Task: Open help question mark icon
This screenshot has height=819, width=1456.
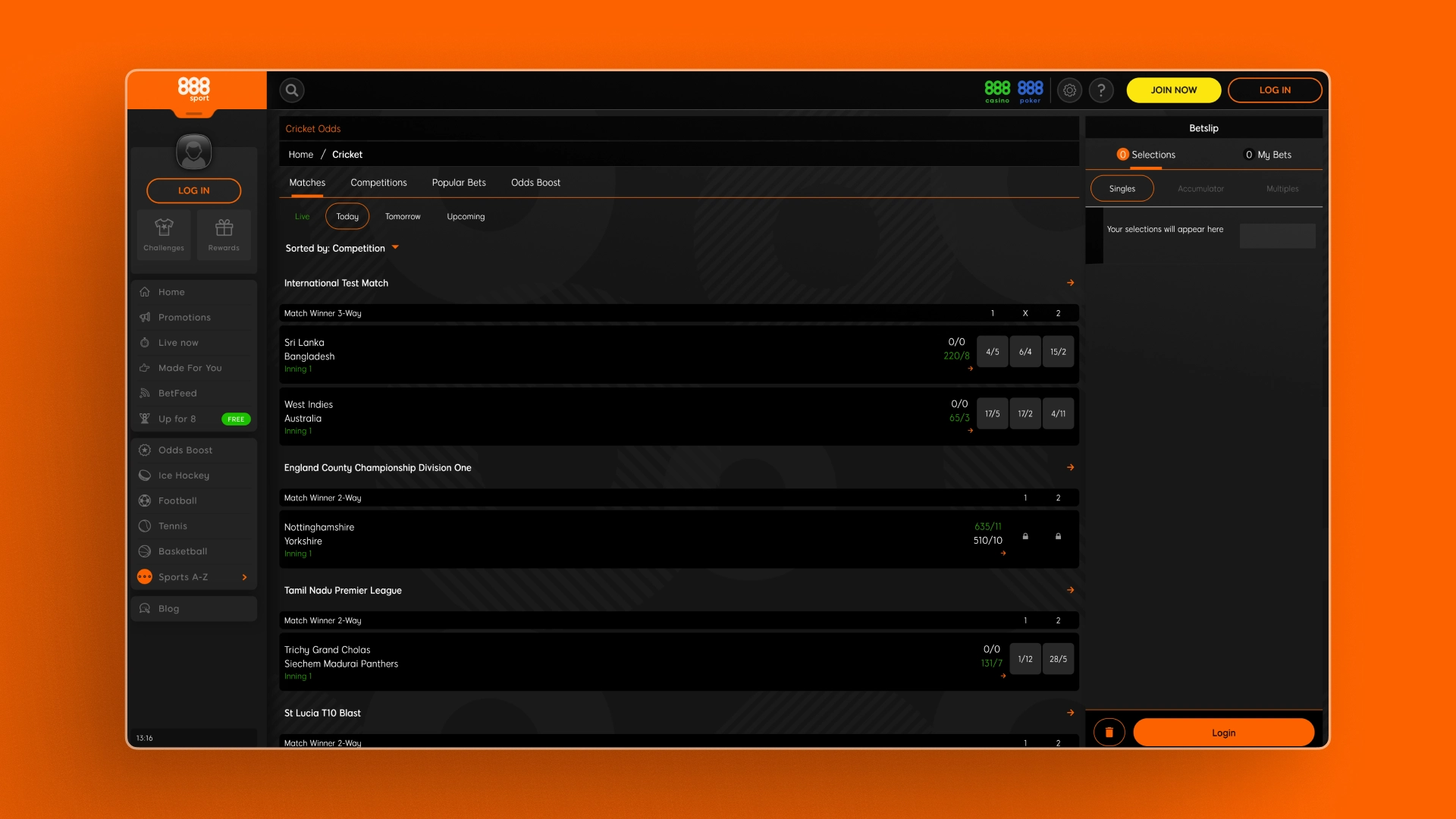Action: click(x=1101, y=90)
